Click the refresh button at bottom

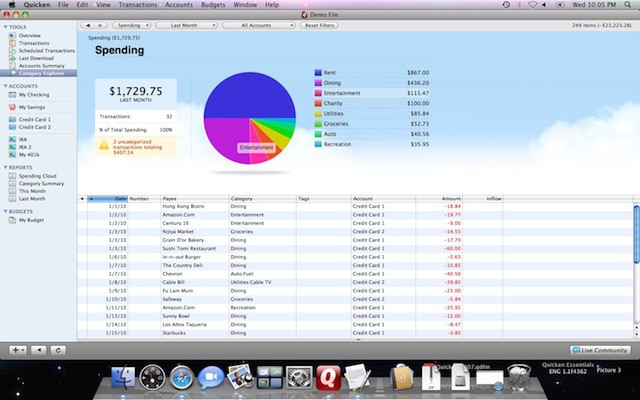pyautogui.click(x=58, y=350)
